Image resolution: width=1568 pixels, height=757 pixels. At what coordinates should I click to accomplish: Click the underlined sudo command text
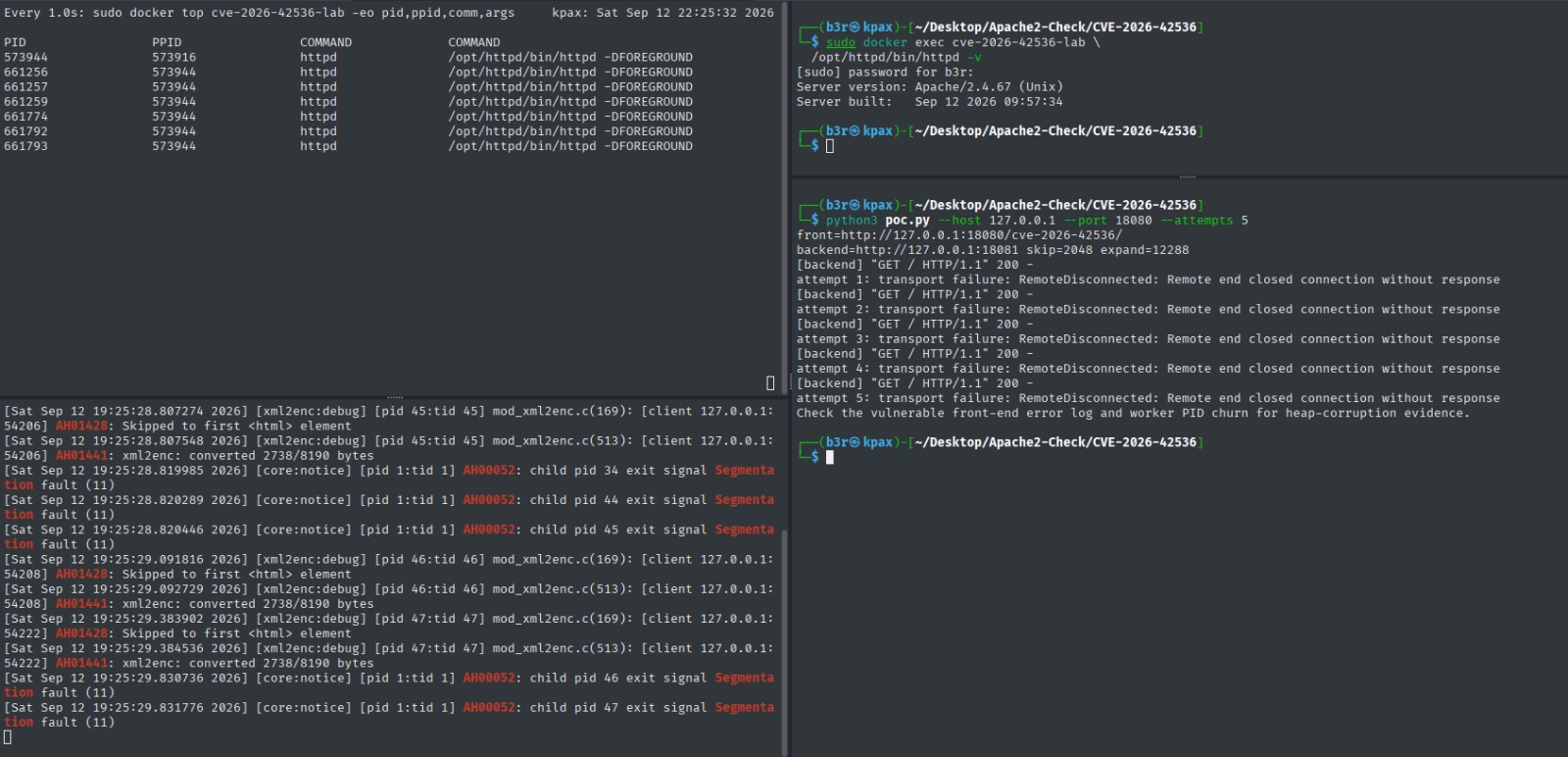coord(840,42)
